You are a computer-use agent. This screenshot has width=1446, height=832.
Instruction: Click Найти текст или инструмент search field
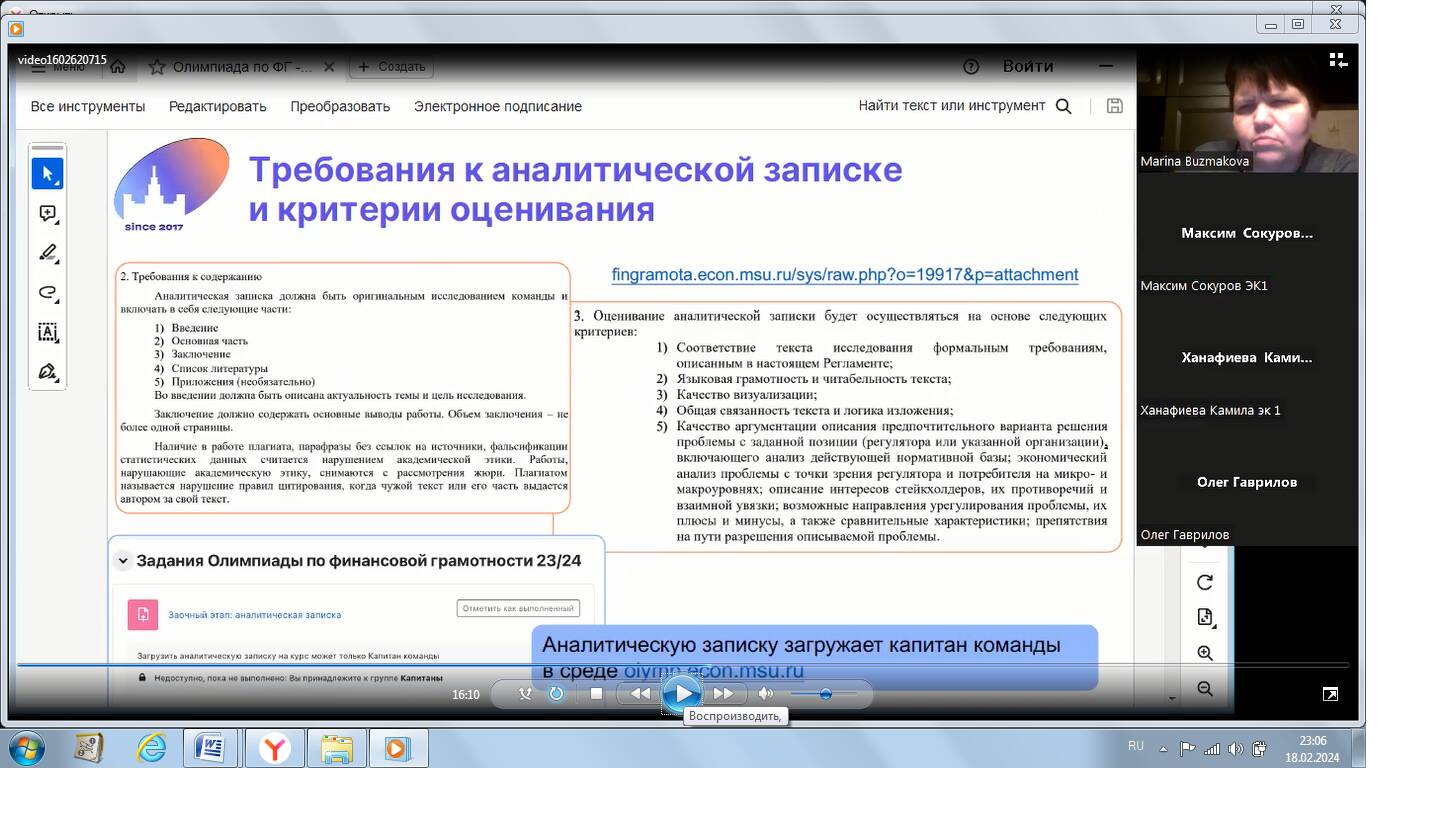pyautogui.click(x=951, y=105)
